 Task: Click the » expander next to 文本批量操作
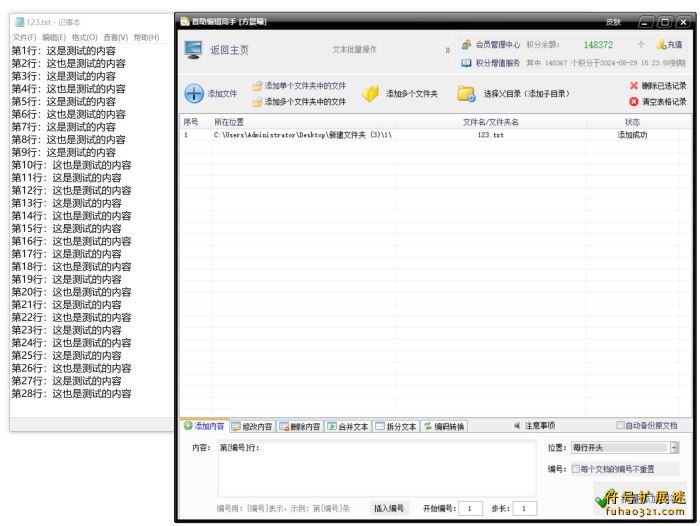447,50
